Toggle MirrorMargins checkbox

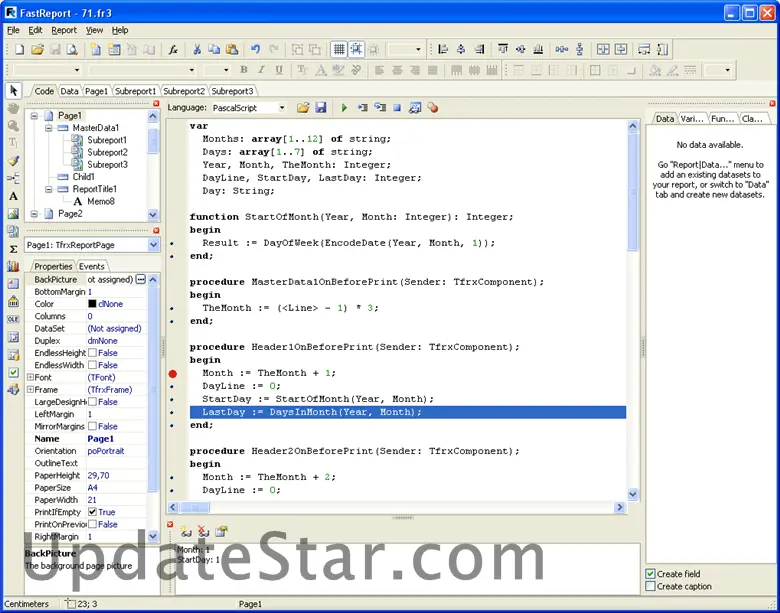pyautogui.click(x=93, y=426)
